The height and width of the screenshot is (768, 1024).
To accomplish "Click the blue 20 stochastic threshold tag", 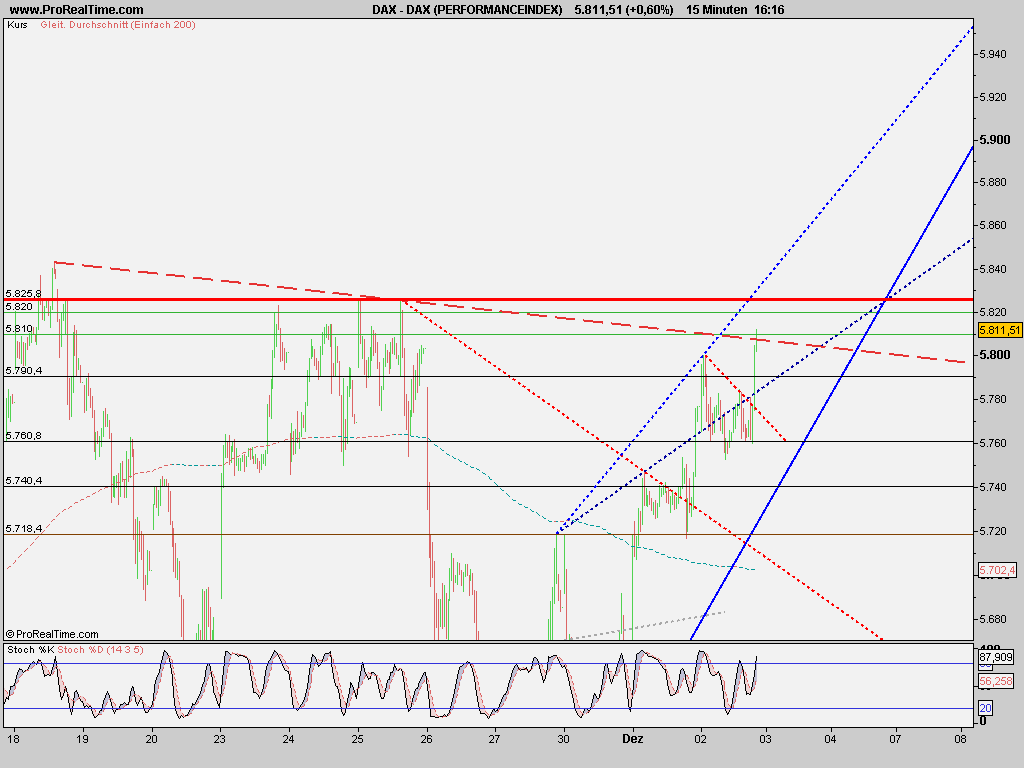I will tap(985, 709).
